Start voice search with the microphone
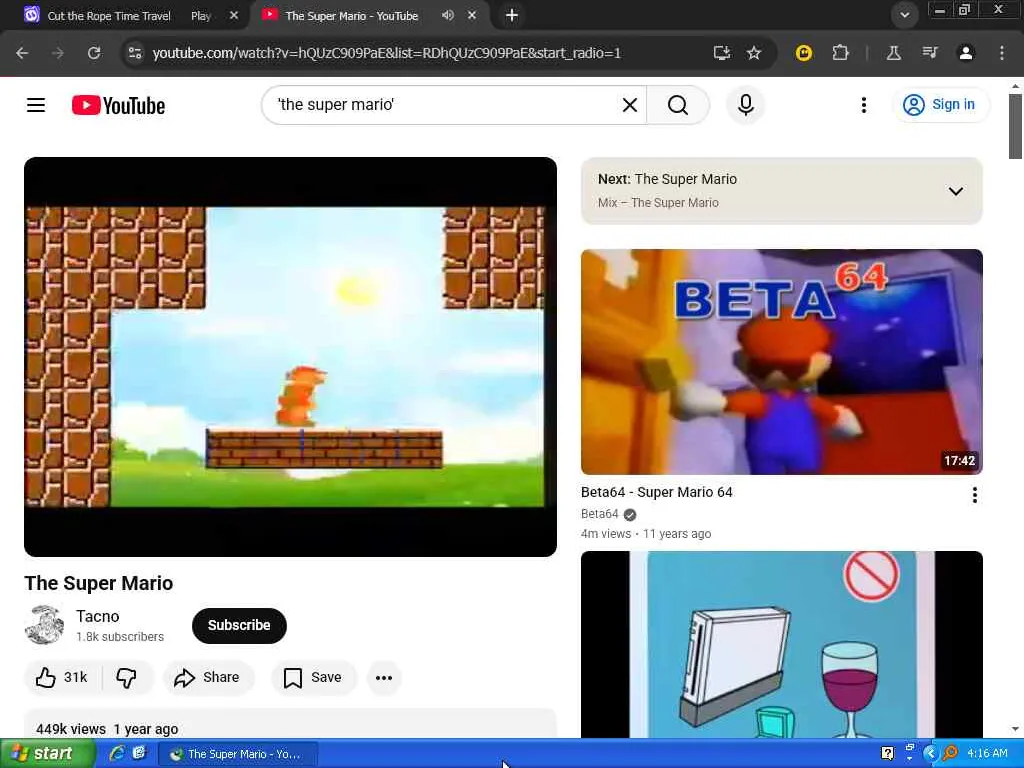1024x768 pixels. pos(745,104)
